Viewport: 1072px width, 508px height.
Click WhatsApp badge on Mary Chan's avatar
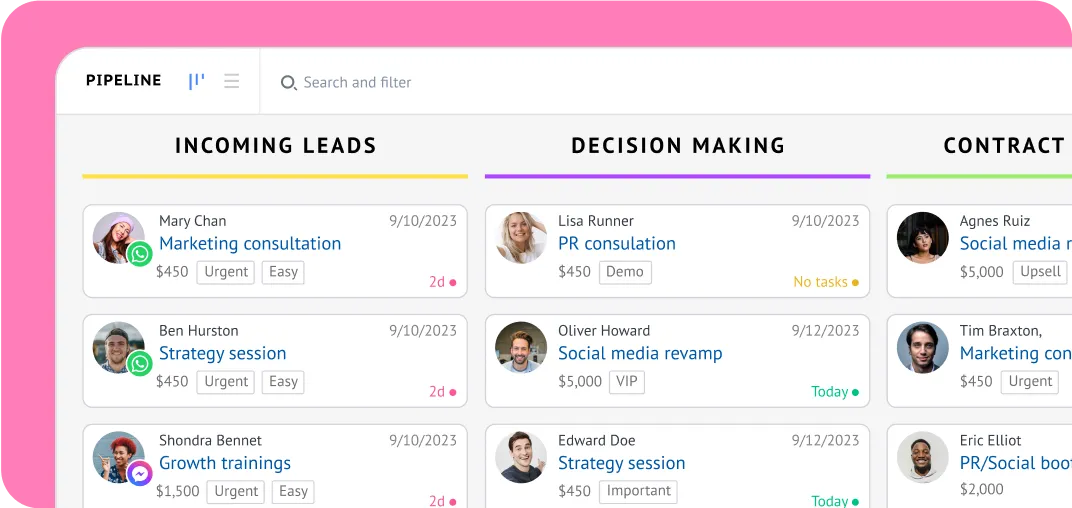click(140, 254)
